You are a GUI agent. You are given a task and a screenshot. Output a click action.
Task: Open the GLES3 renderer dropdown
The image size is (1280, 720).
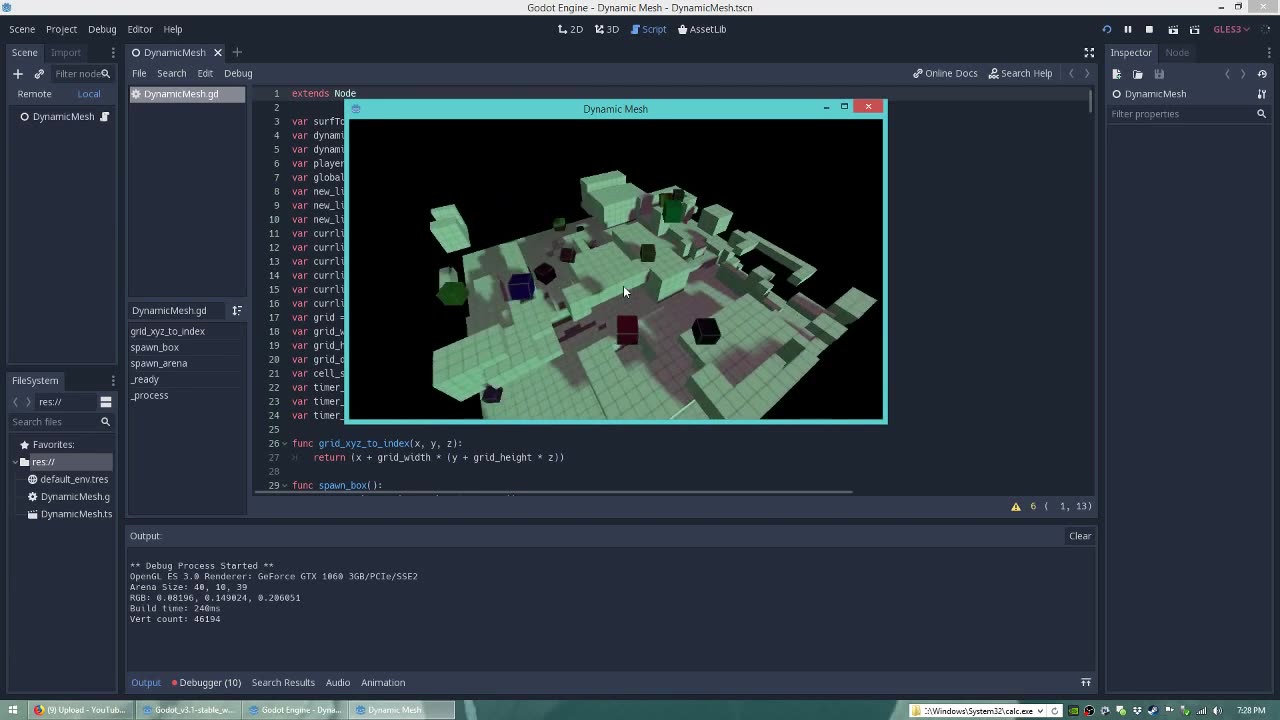pos(1232,29)
